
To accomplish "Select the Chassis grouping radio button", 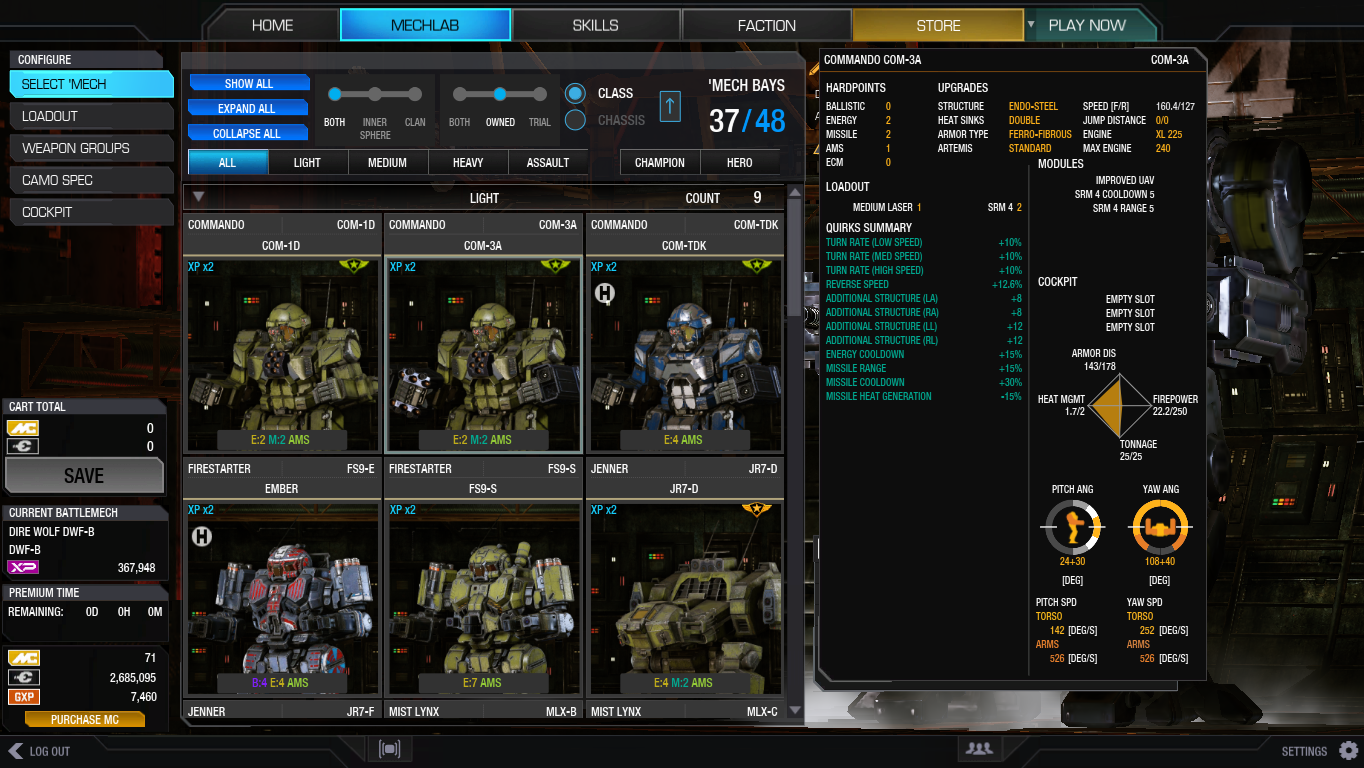I will pos(575,121).
